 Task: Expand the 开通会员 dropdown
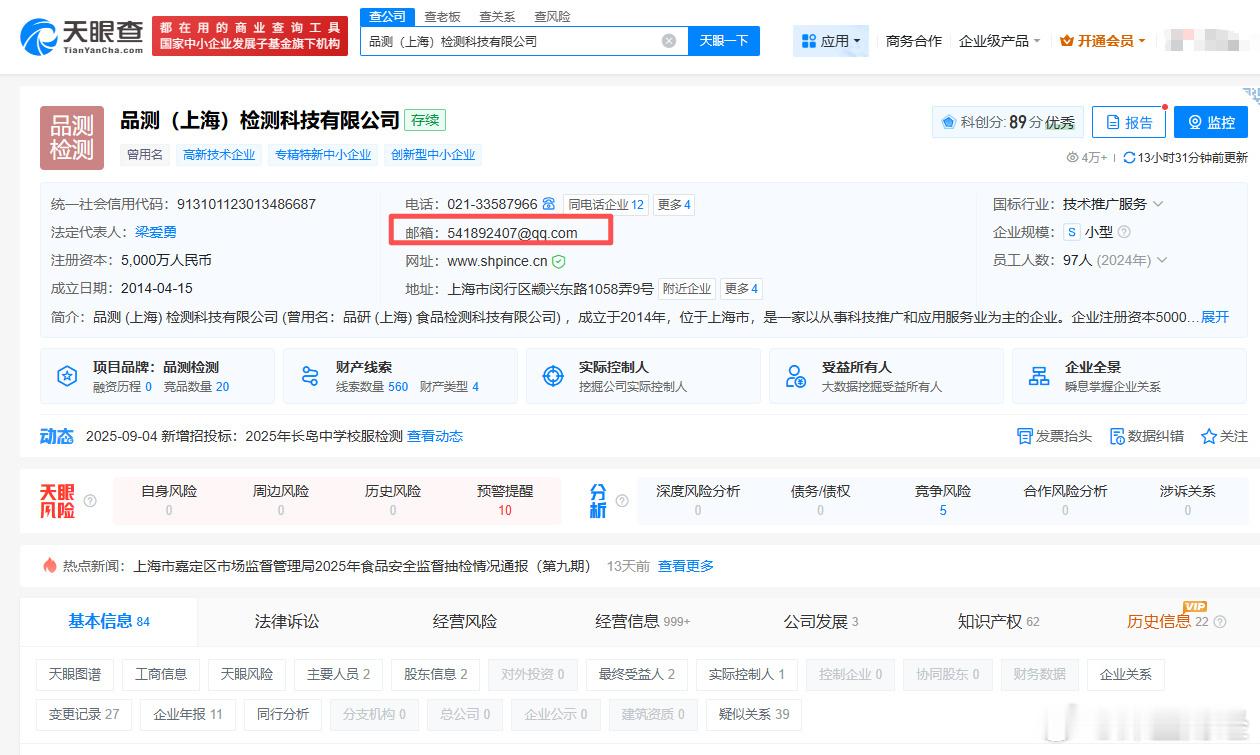(1102, 41)
